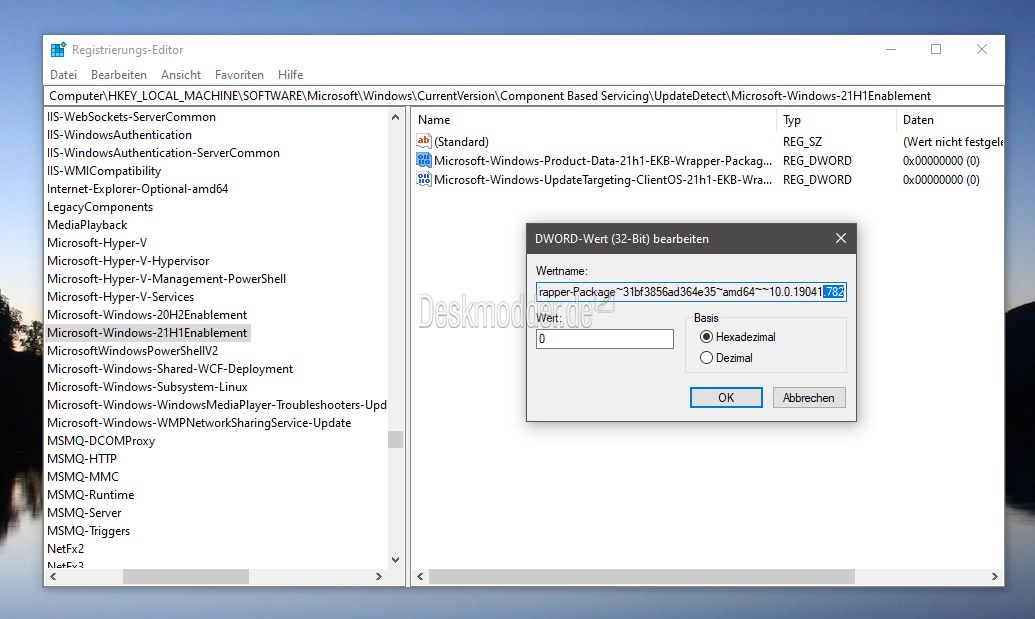Click the Registry Editor app icon in title bar
The height and width of the screenshot is (619, 1035).
click(x=58, y=49)
